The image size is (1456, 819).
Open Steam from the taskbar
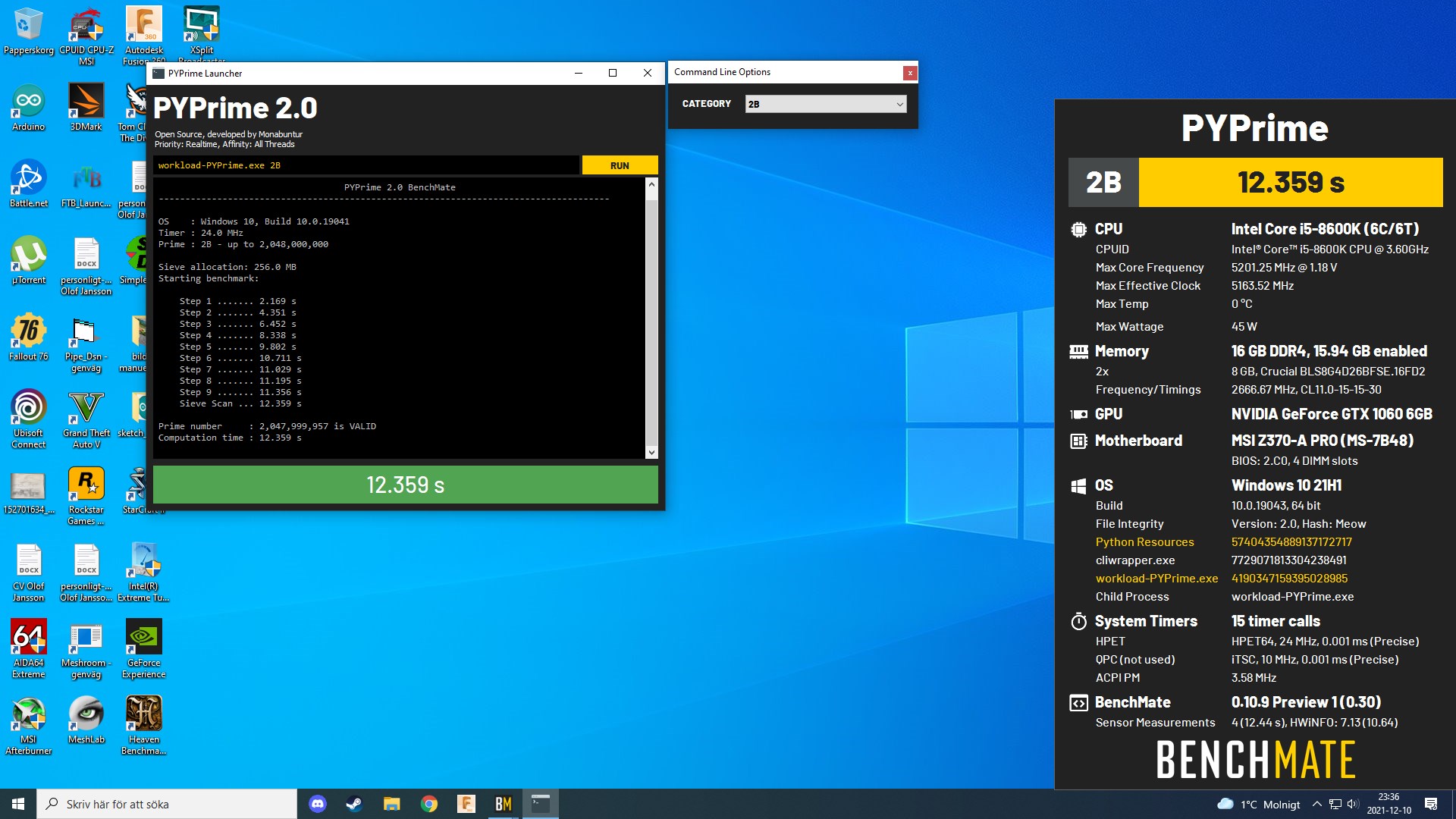coord(354,804)
